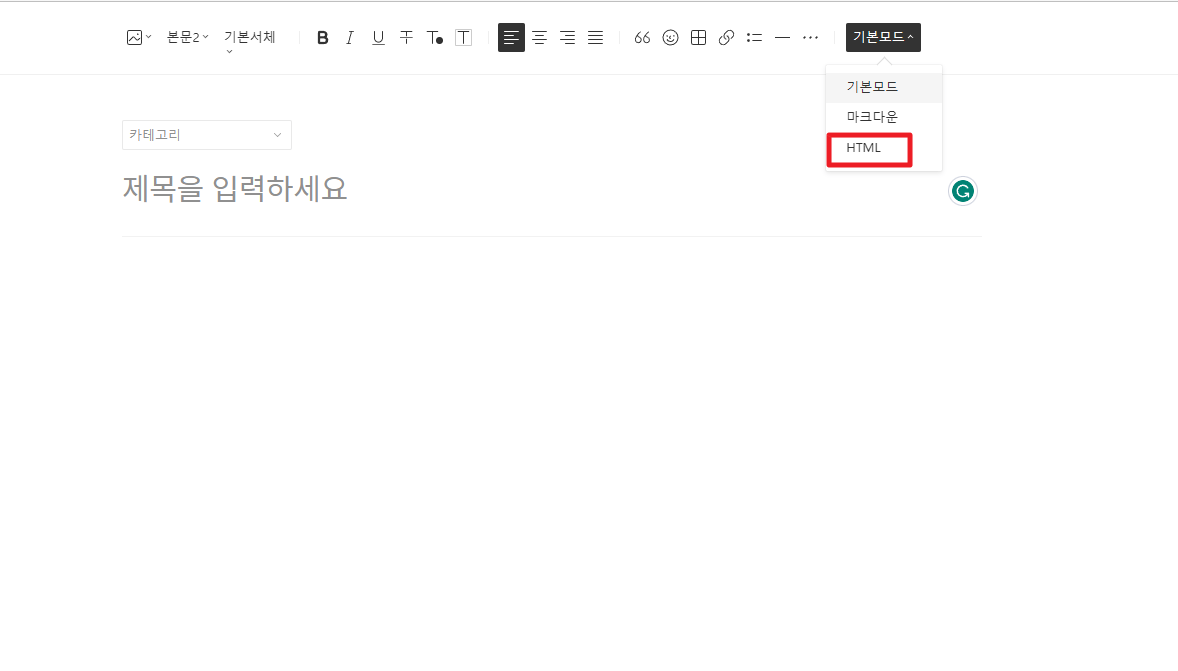
Task: Open the 카테고리 category selector
Action: click(206, 135)
